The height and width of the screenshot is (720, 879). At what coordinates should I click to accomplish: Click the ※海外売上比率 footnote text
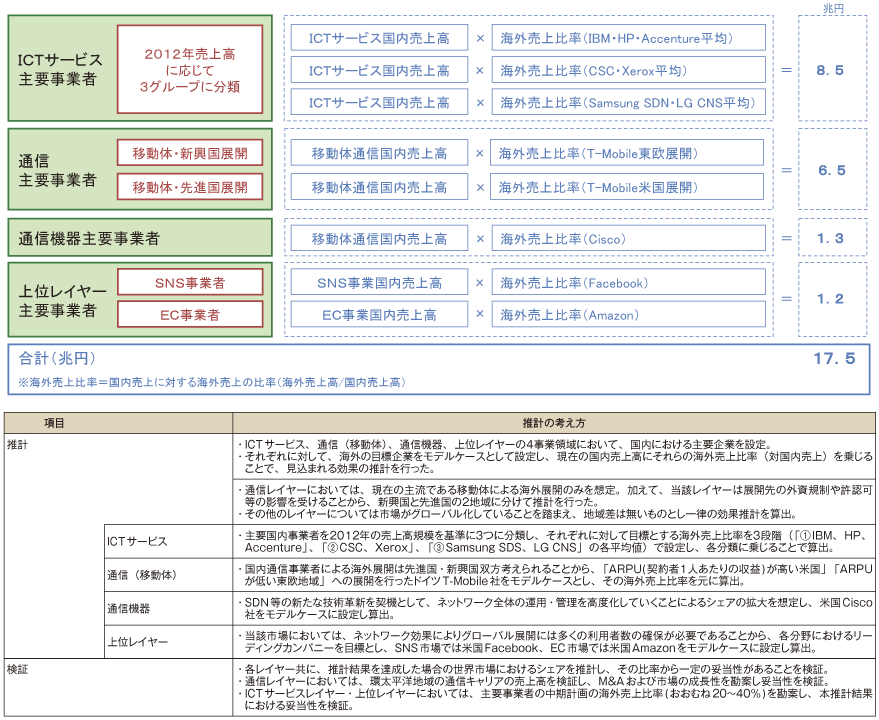(212, 382)
